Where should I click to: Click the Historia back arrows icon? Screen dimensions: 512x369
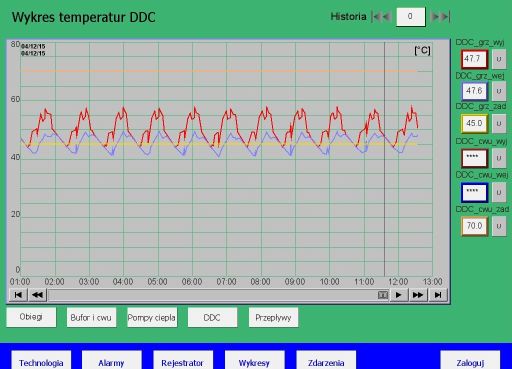click(381, 17)
